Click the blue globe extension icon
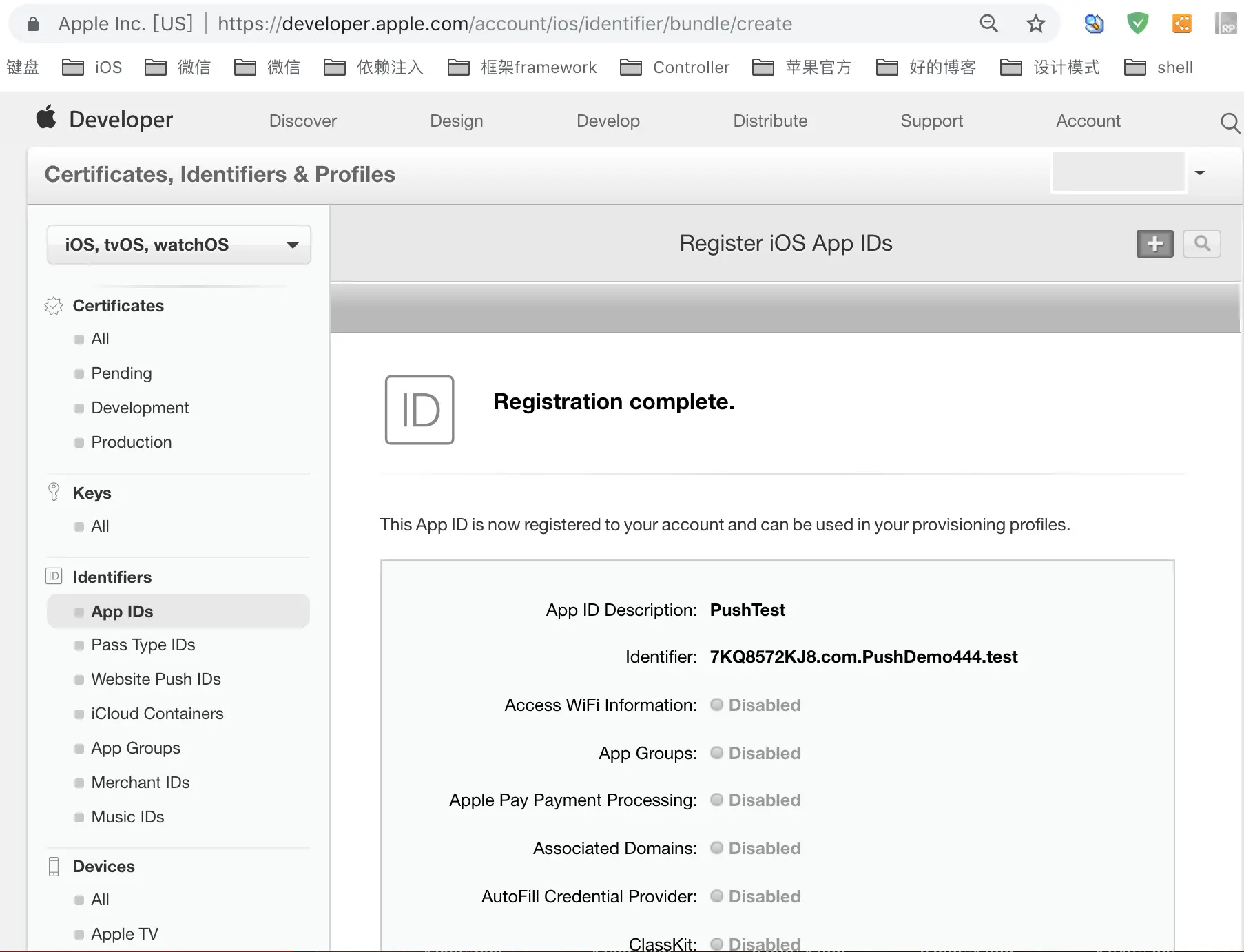1244x952 pixels. pos(1094,24)
